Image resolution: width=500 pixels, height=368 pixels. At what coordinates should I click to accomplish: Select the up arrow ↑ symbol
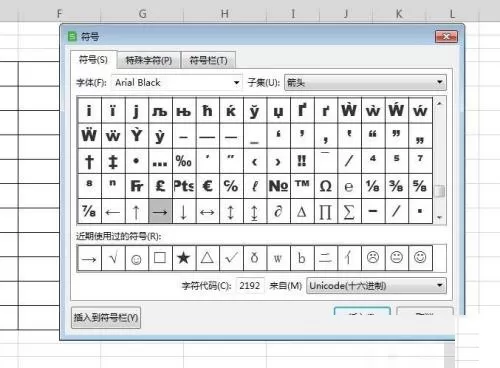click(x=137, y=211)
